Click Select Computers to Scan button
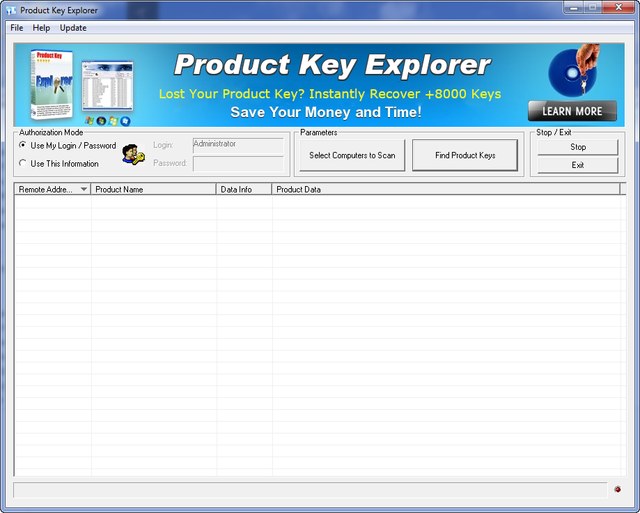This screenshot has width=640, height=513. [352, 155]
